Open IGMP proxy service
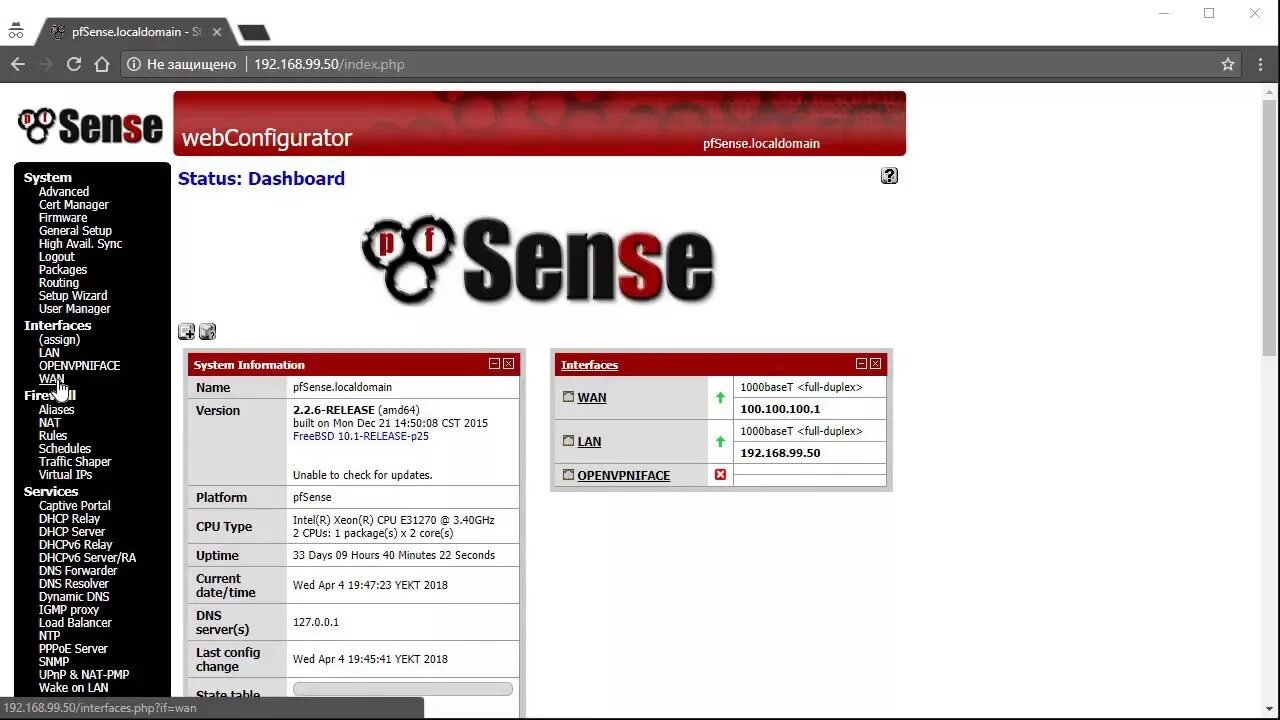 click(x=69, y=610)
